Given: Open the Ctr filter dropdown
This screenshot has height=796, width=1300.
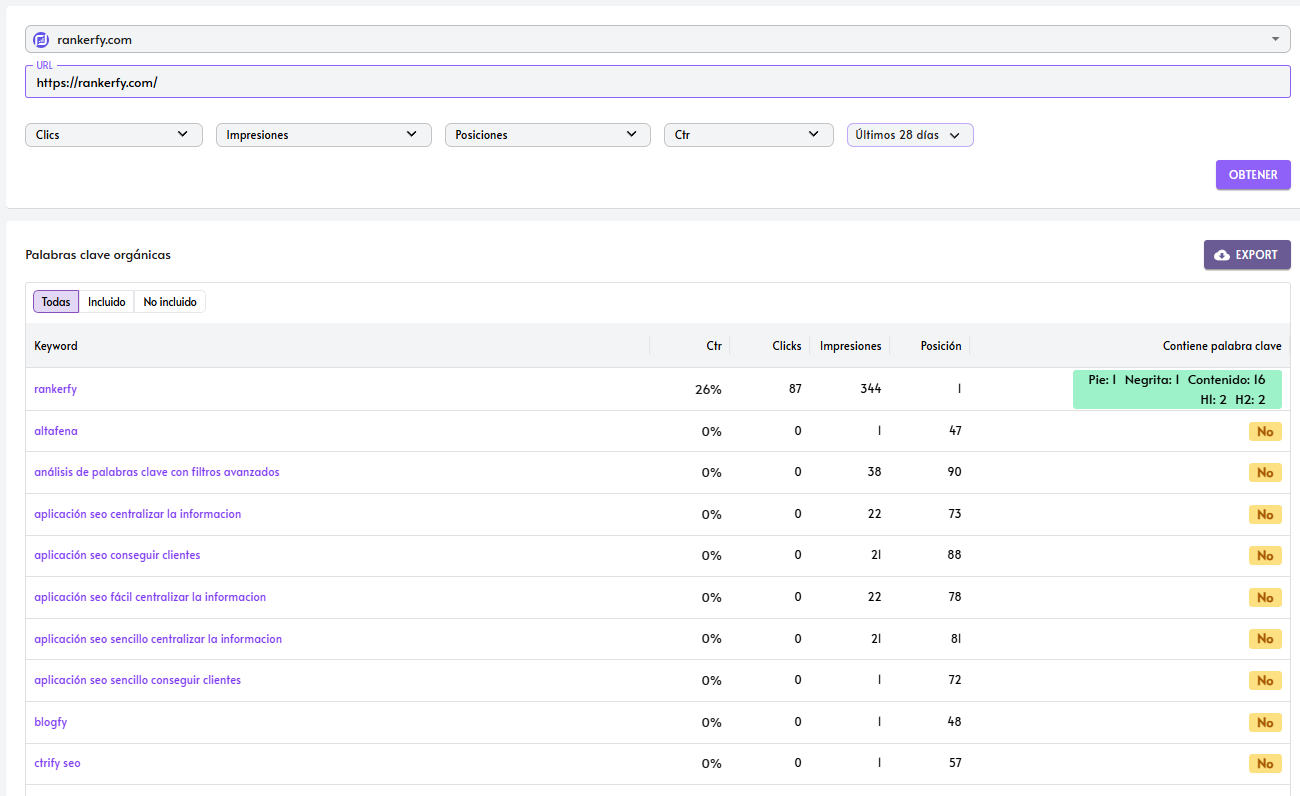Looking at the screenshot, I should click(749, 135).
